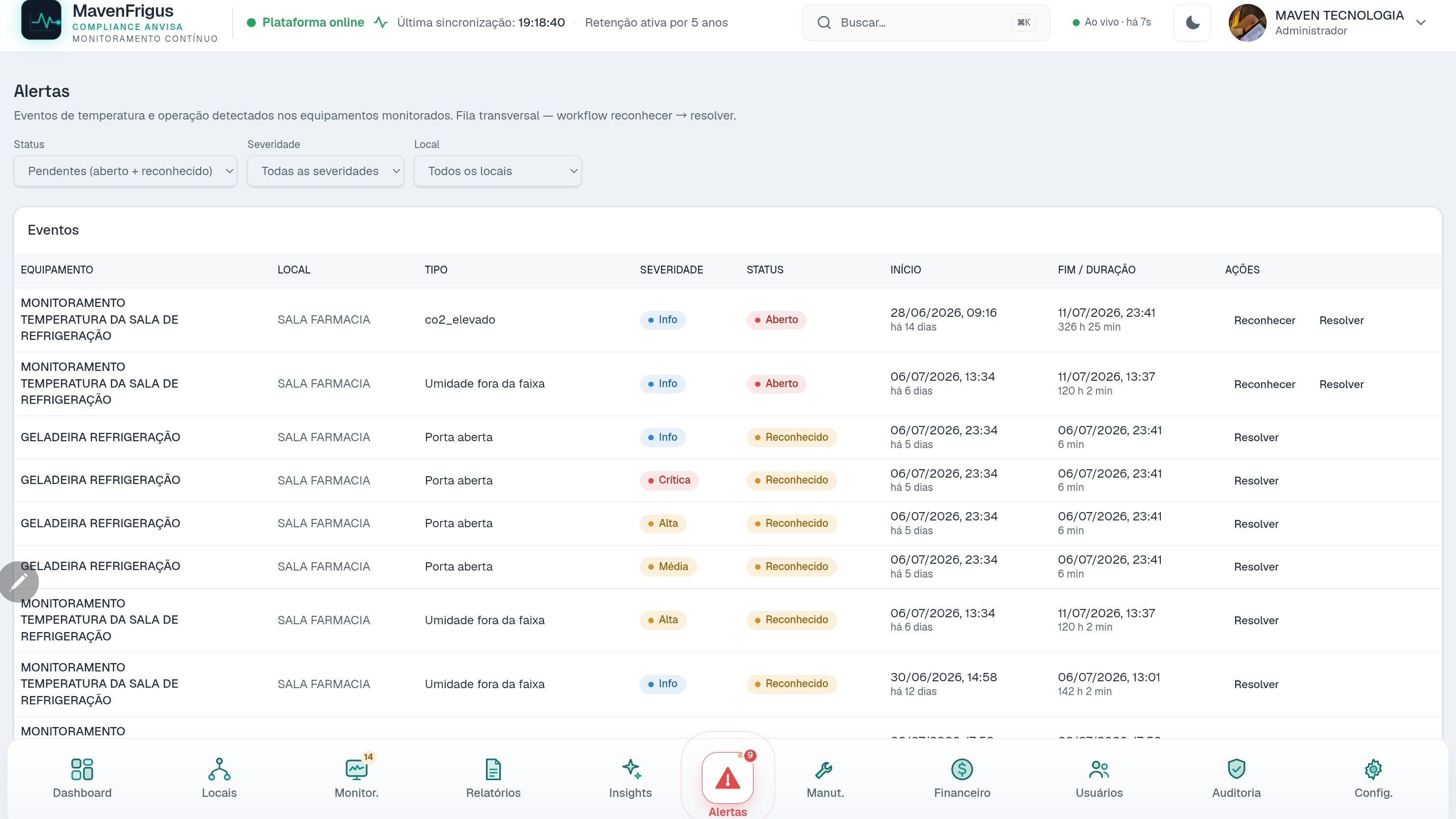Open the Local filter dropdown
The height and width of the screenshot is (819, 1456).
497,171
